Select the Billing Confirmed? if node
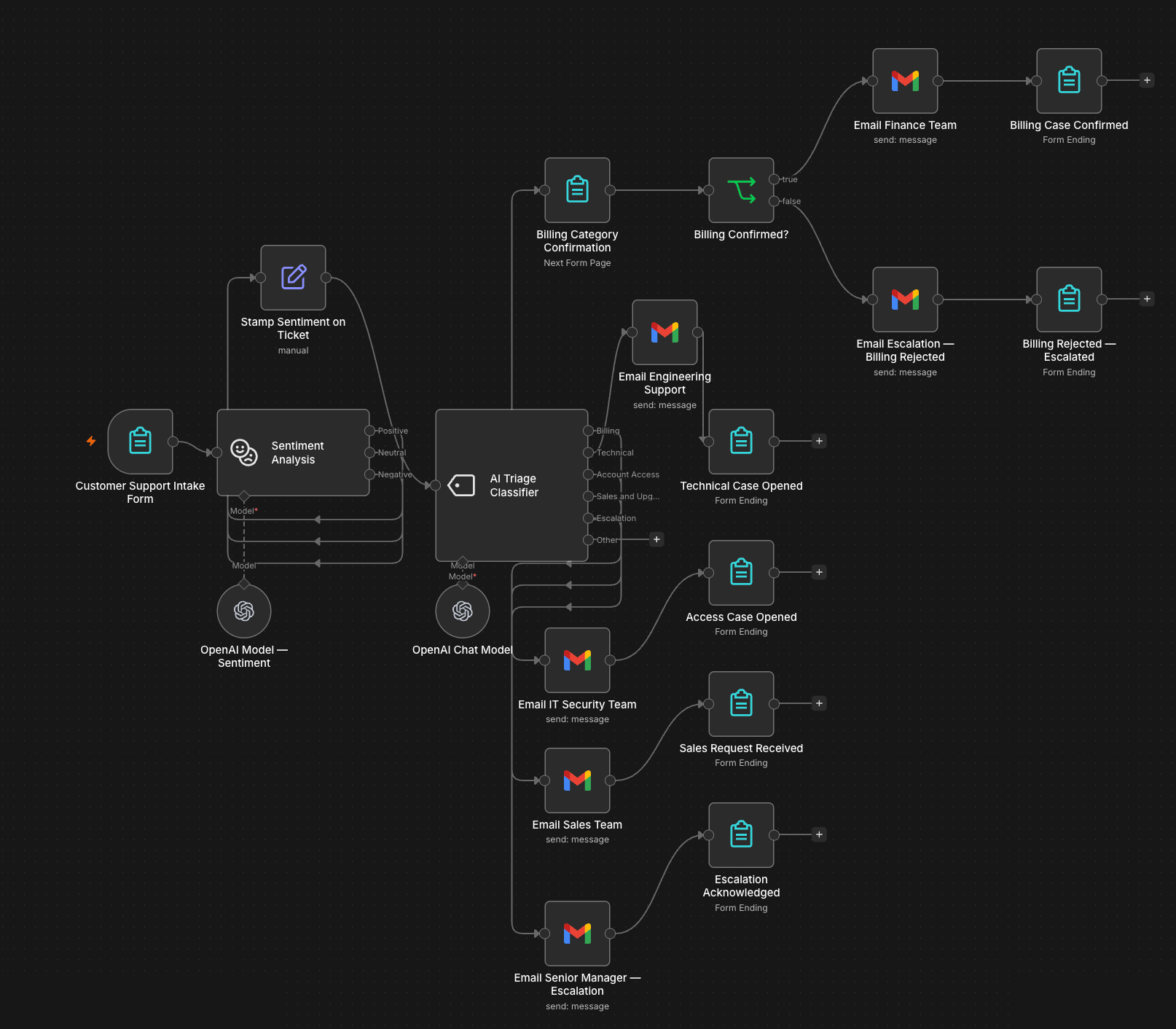The height and width of the screenshot is (1029, 1176). (741, 190)
